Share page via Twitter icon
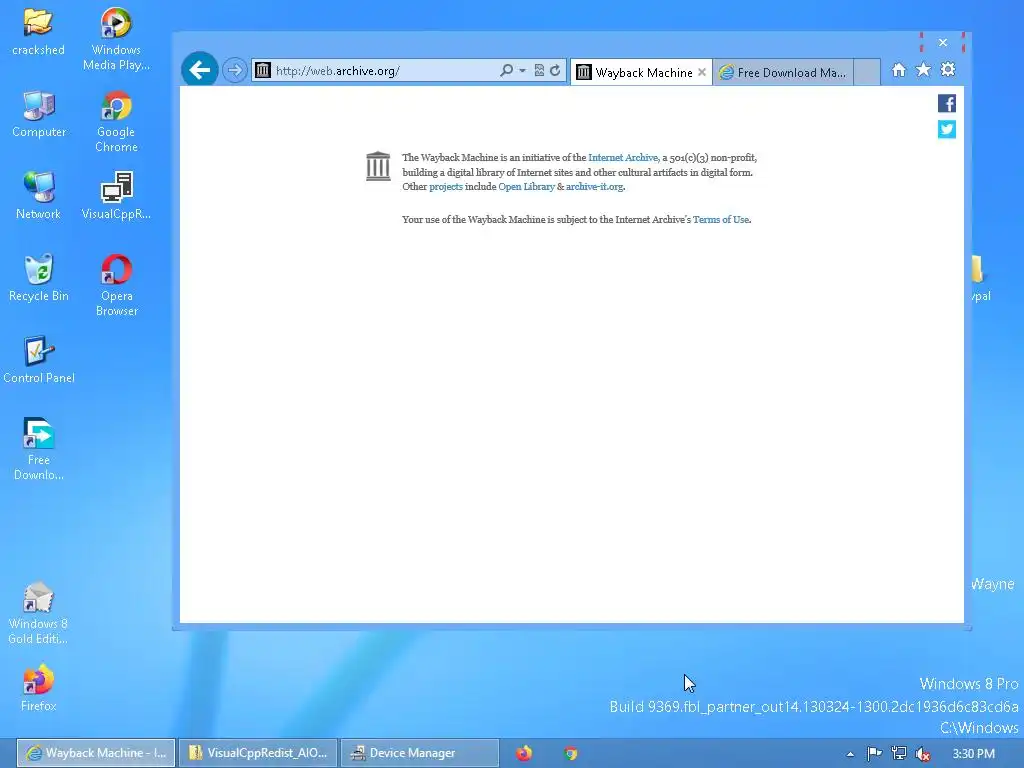 click(x=947, y=129)
